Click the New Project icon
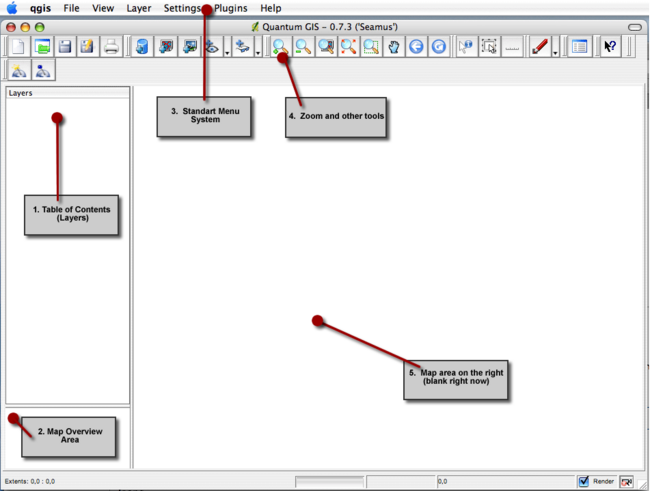Viewport: 650px width, 491px height. pyautogui.click(x=18, y=46)
